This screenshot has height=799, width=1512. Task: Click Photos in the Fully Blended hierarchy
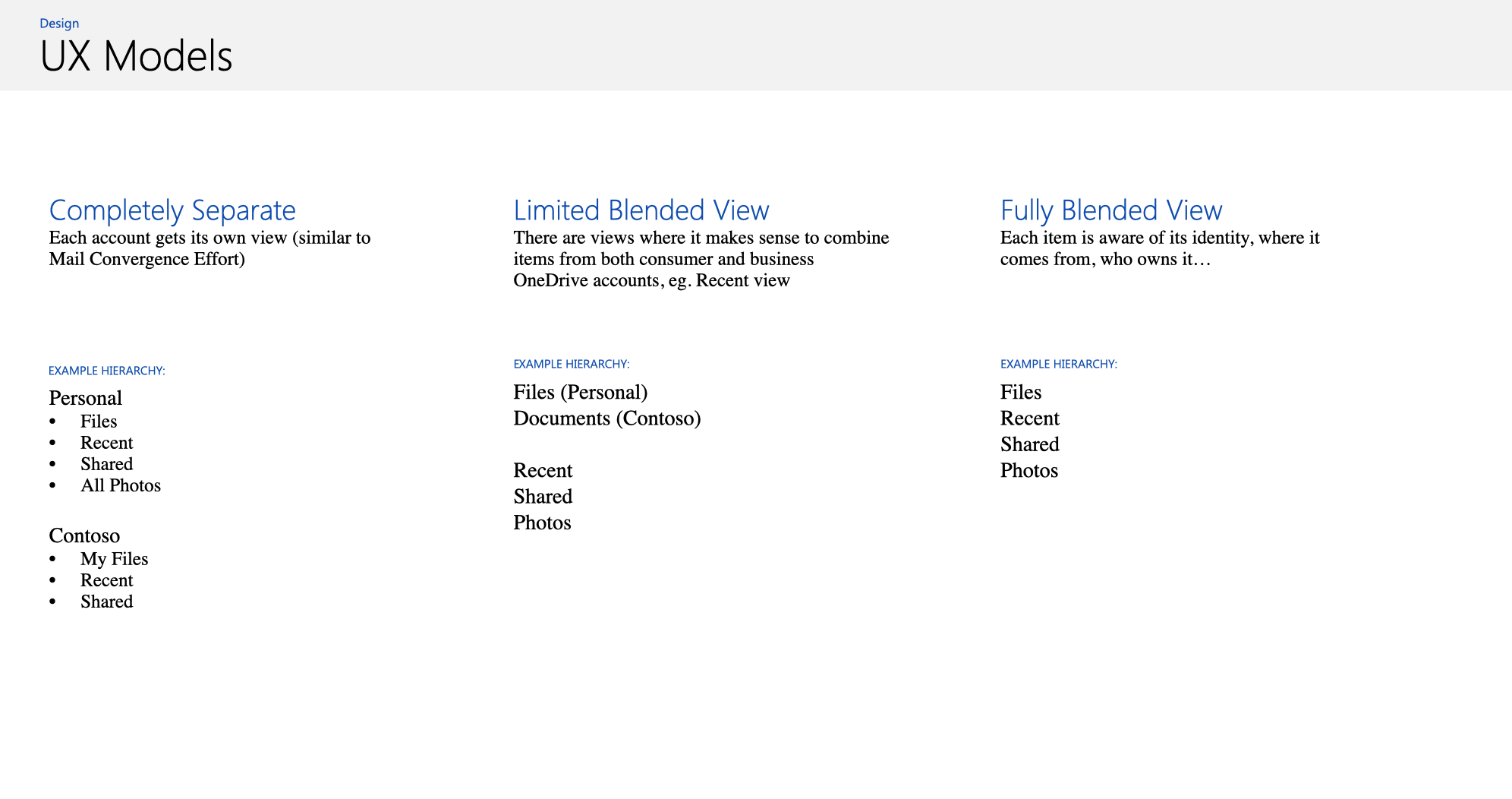click(1029, 471)
